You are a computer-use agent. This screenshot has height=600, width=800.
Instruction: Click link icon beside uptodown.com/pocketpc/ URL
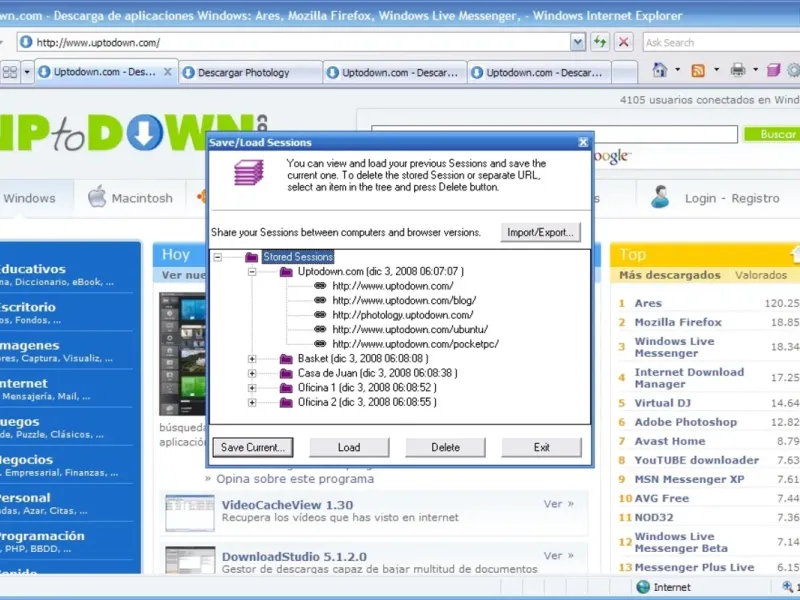pos(320,344)
